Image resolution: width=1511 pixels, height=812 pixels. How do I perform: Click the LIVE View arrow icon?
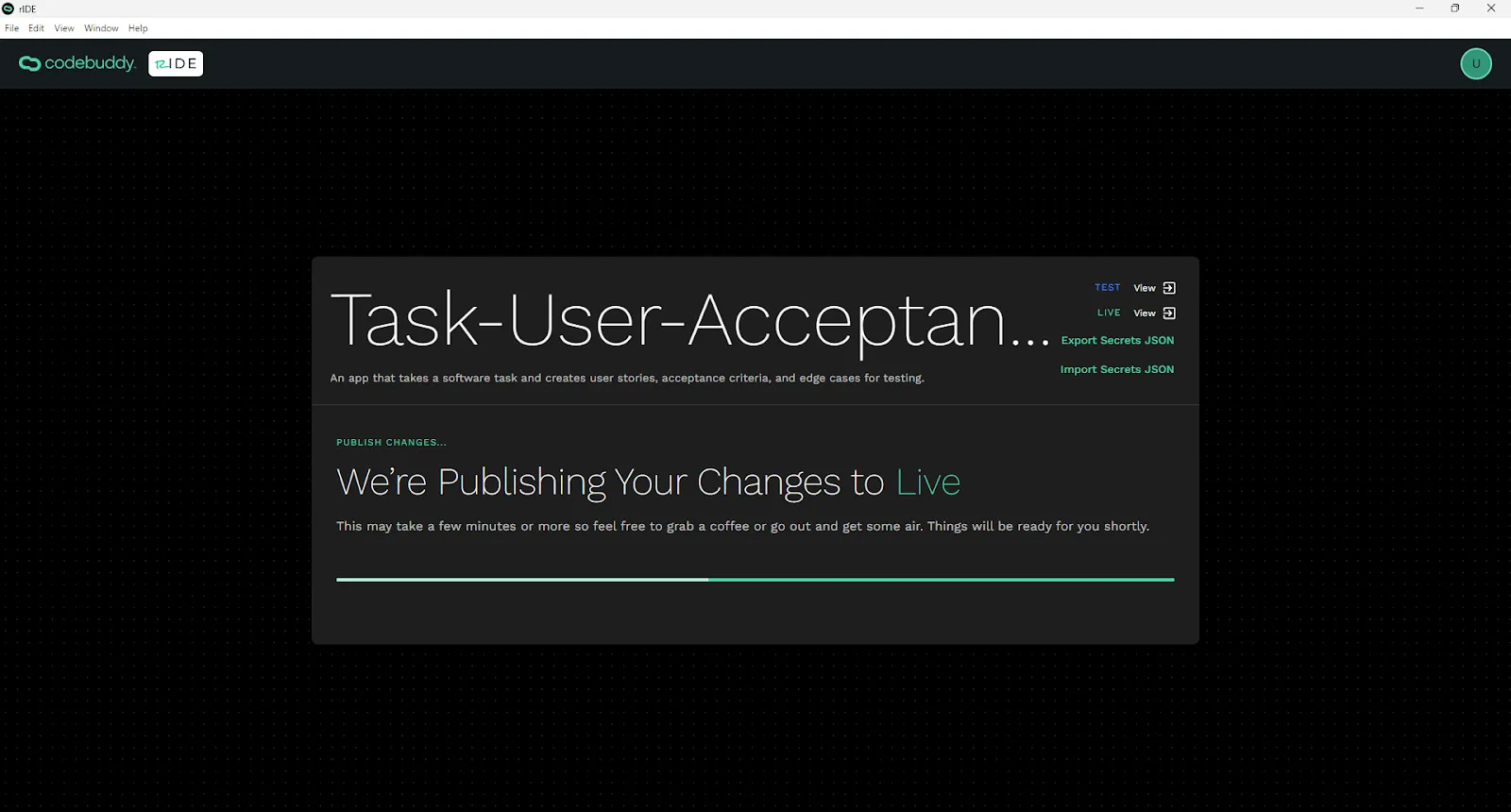pos(1169,313)
